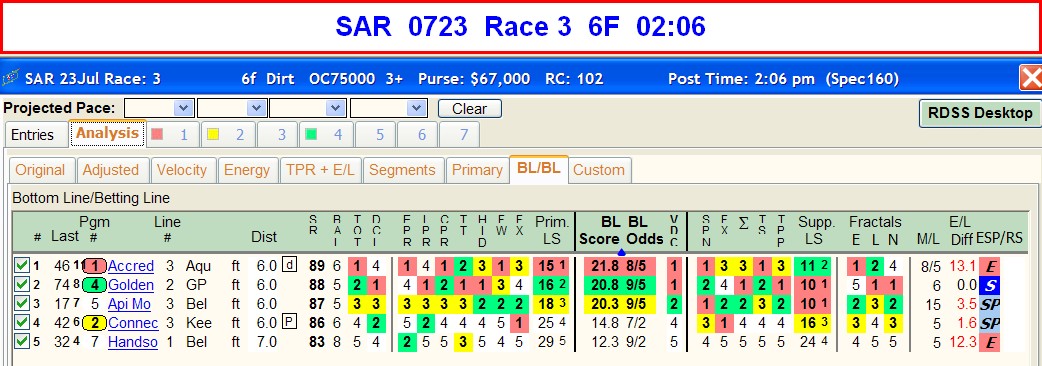Switch to the TPR + E/L sub-tab
Image resolution: width=1042 pixels, height=366 pixels.
[320, 170]
